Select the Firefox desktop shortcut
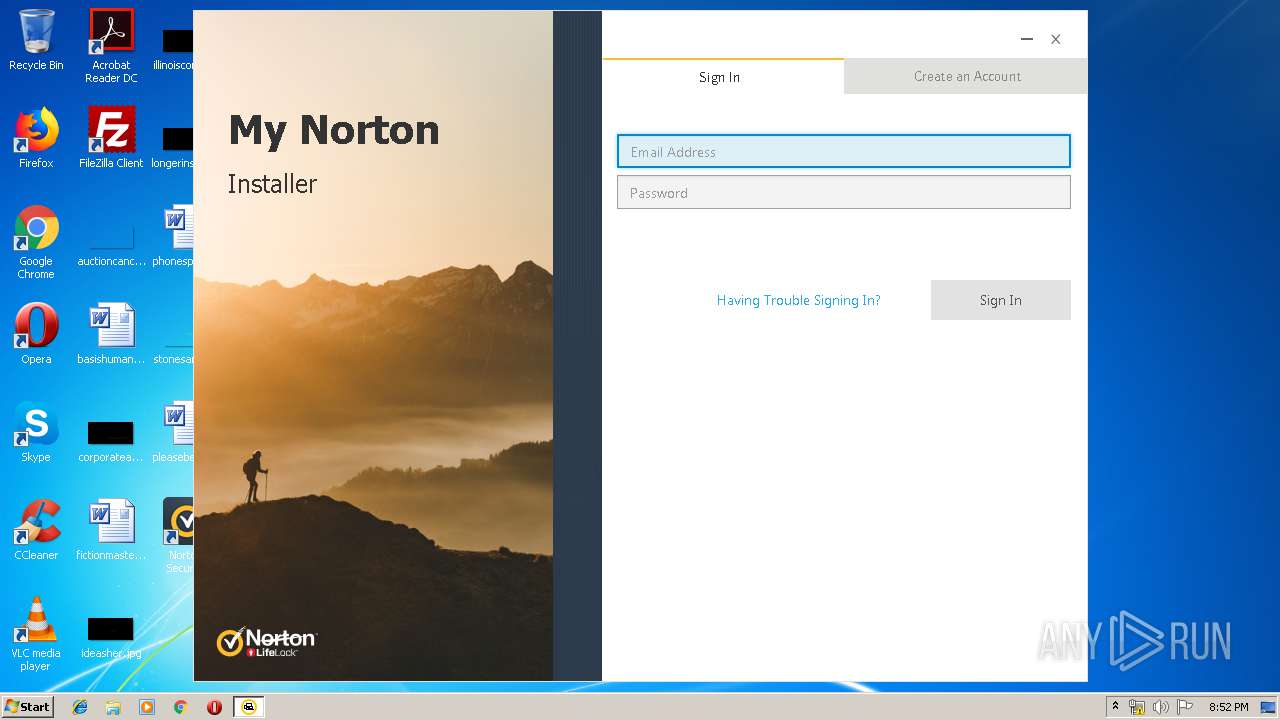This screenshot has width=1280, height=720. (36, 138)
